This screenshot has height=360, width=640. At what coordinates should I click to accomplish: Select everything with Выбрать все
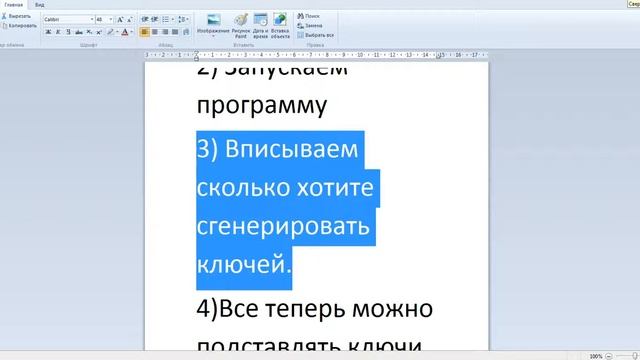(x=316, y=36)
